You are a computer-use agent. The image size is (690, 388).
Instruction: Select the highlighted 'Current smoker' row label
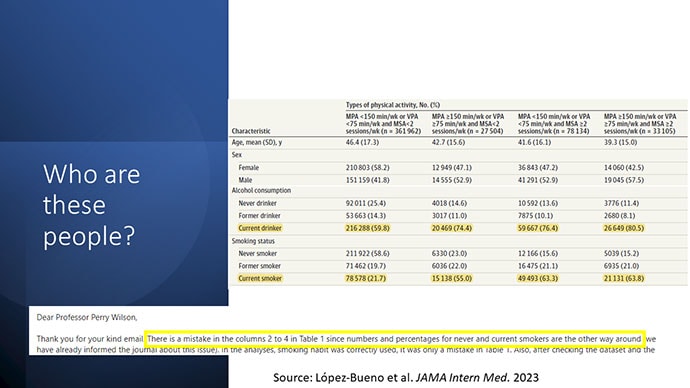[x=260, y=278]
